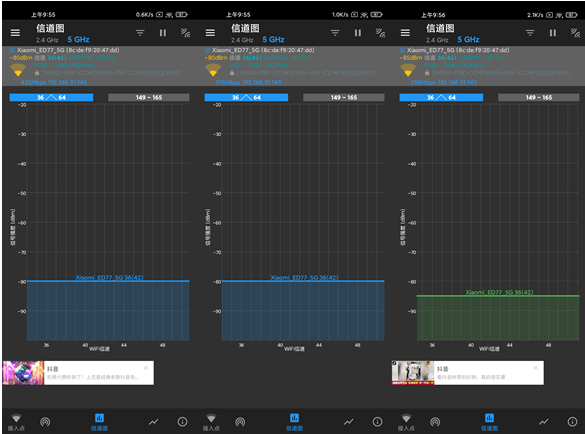Open info icon in middle bottom bar
This screenshot has height=434, width=585.
pyautogui.click(x=378, y=422)
